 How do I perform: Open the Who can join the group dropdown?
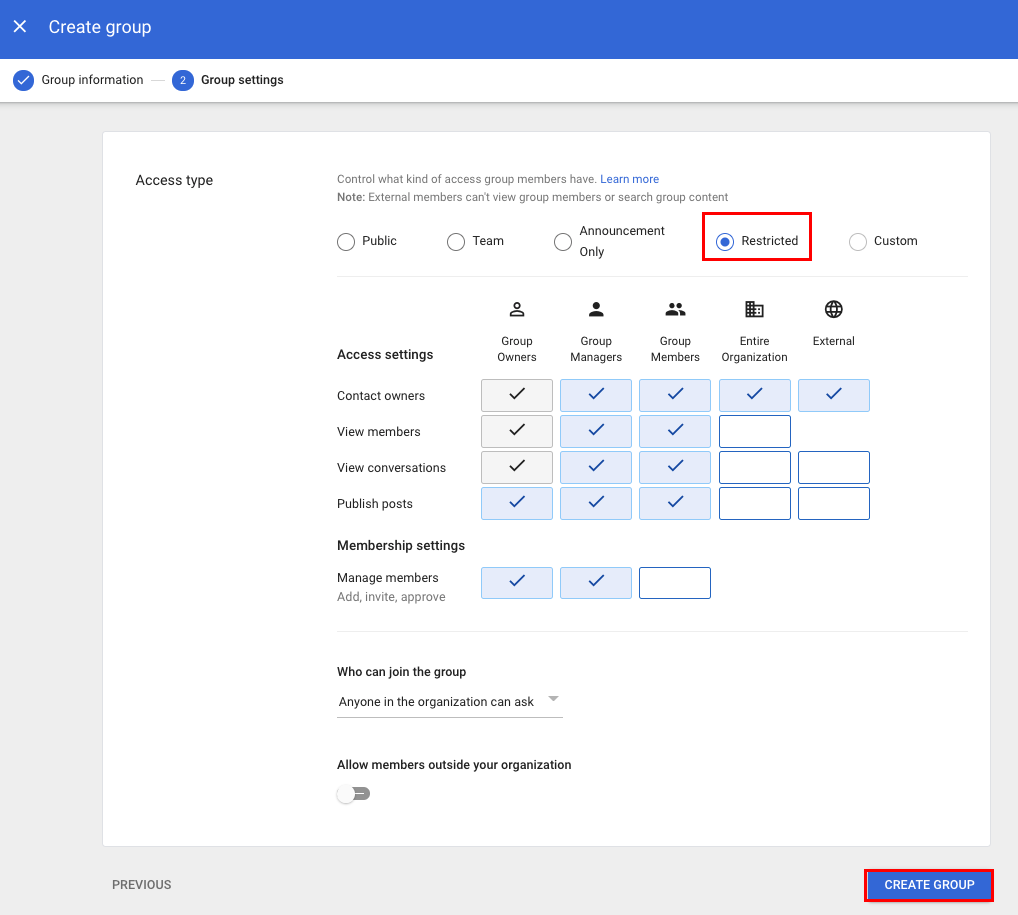coord(449,702)
